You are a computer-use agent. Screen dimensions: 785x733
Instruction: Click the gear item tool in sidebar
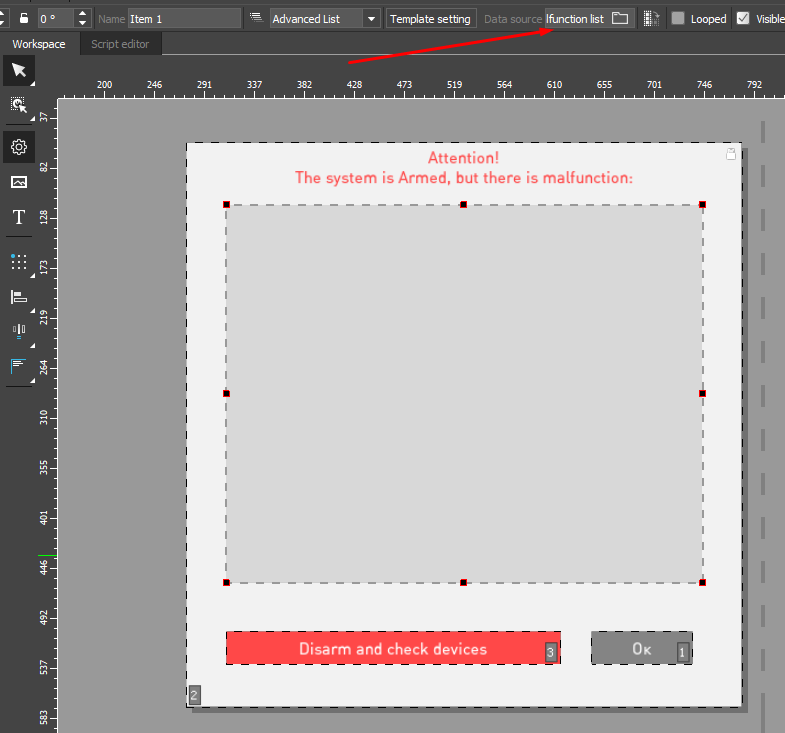[x=18, y=147]
